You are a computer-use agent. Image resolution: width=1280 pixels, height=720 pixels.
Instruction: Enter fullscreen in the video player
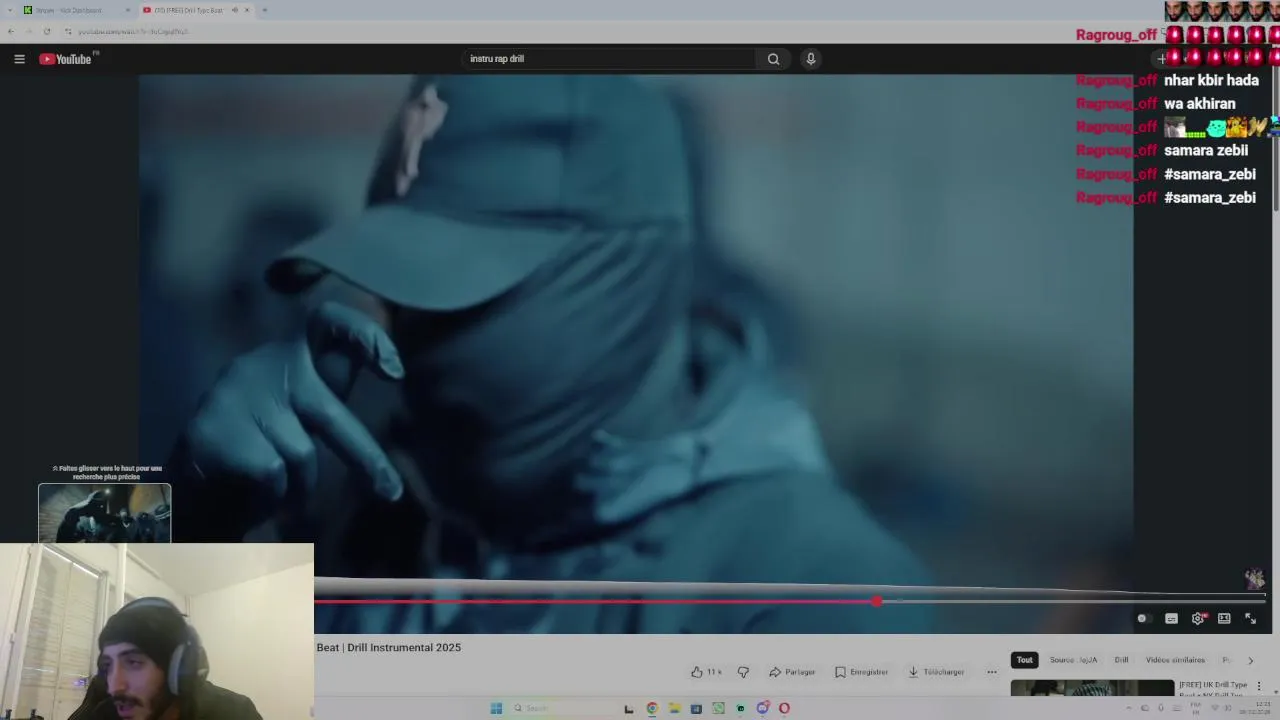1250,618
